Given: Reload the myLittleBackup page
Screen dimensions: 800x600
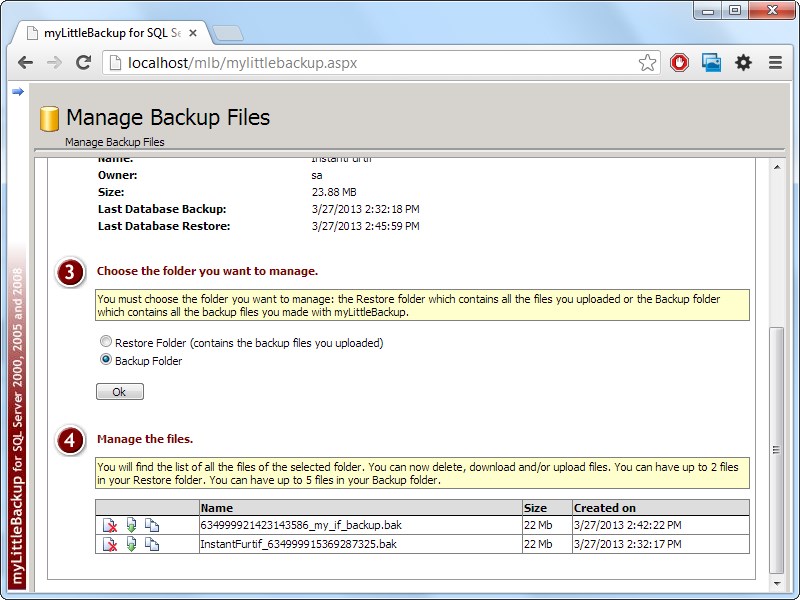Looking at the screenshot, I should click(x=83, y=63).
